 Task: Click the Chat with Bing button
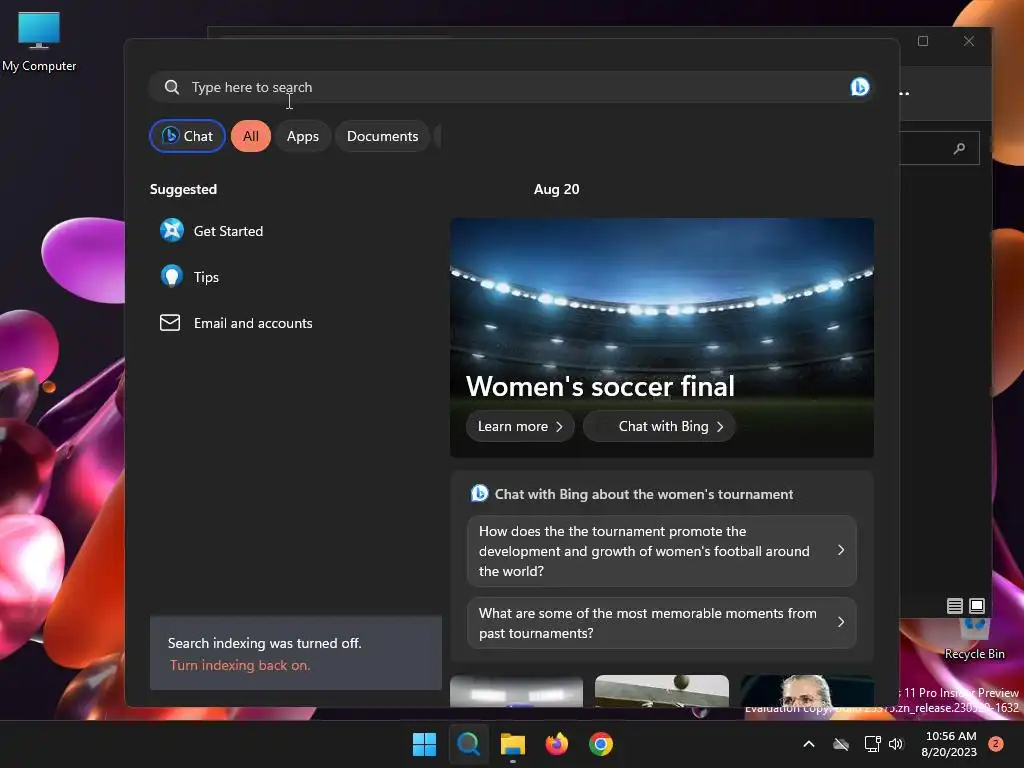click(659, 426)
